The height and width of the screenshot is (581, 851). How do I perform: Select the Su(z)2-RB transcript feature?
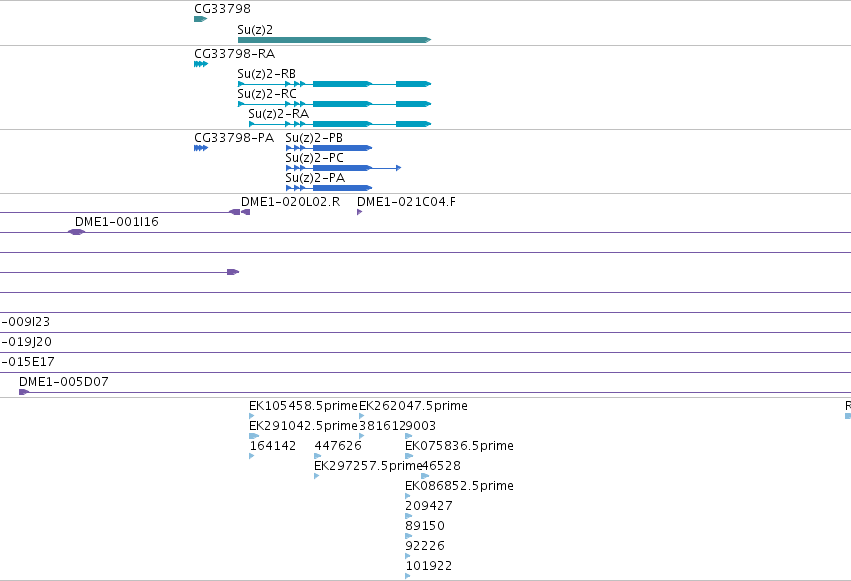pyautogui.click(x=334, y=84)
